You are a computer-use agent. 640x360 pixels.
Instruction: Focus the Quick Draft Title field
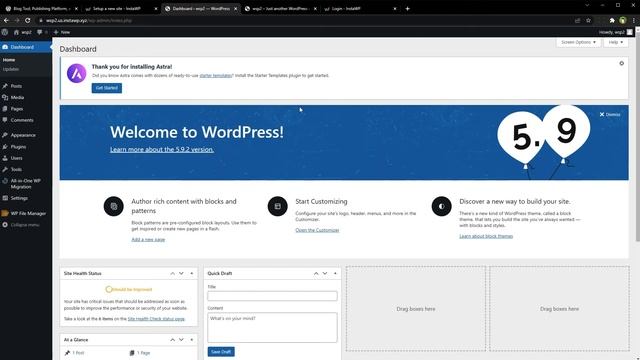pyautogui.click(x=272, y=296)
